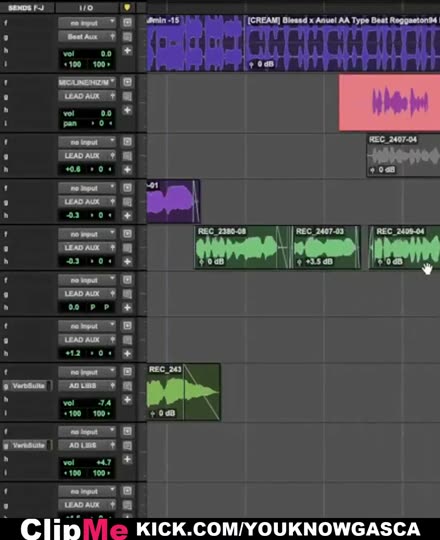Toggle the square object button beside Beat track's no input
Image resolution: width=440 pixels, height=540 pixels.
pyautogui.click(x=127, y=22)
